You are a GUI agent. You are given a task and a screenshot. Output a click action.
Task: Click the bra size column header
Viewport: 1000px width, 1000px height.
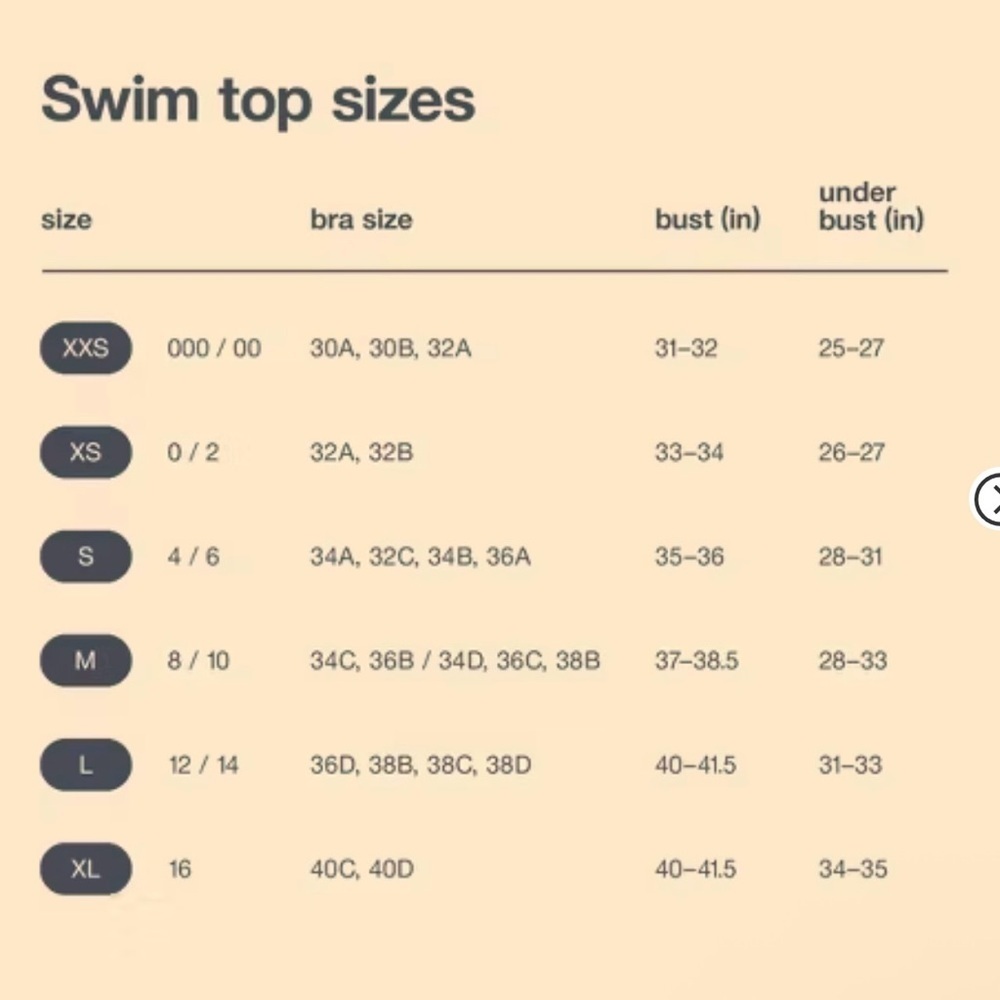[x=361, y=219]
